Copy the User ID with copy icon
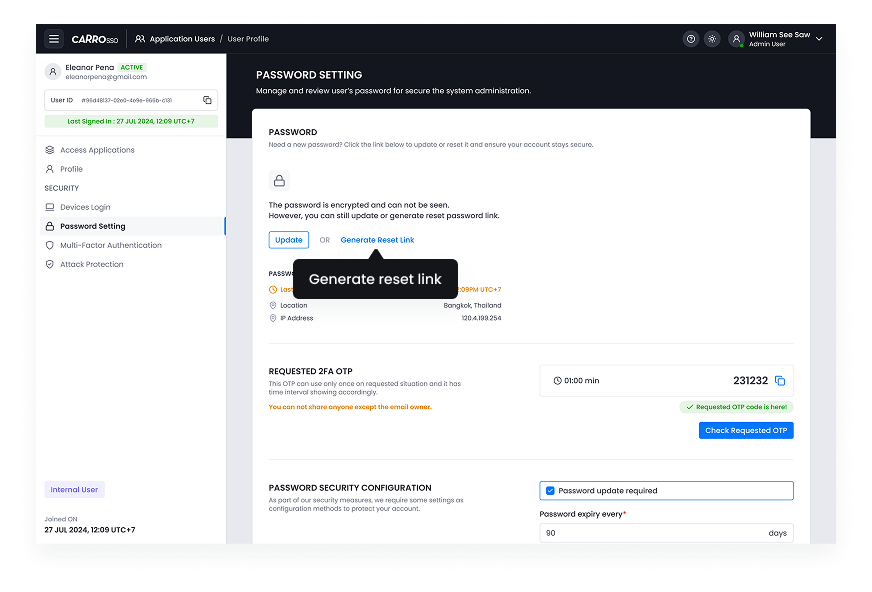Image resolution: width=872 pixels, height=592 pixels. coord(208,100)
